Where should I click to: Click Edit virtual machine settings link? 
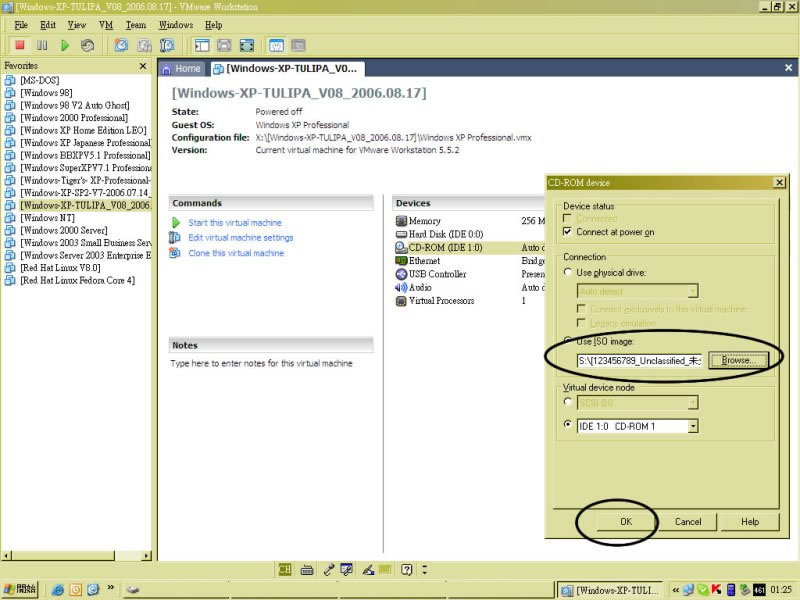(x=241, y=237)
